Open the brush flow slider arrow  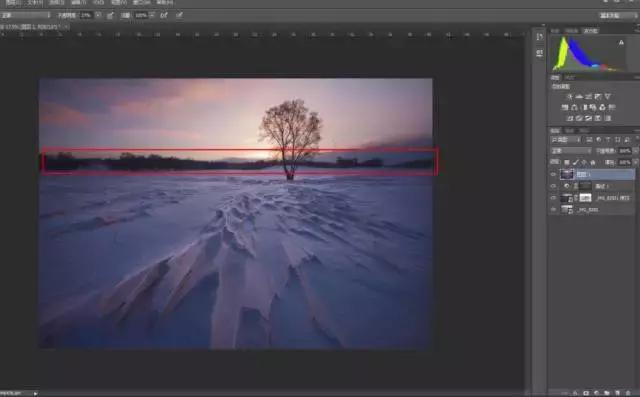pos(152,15)
